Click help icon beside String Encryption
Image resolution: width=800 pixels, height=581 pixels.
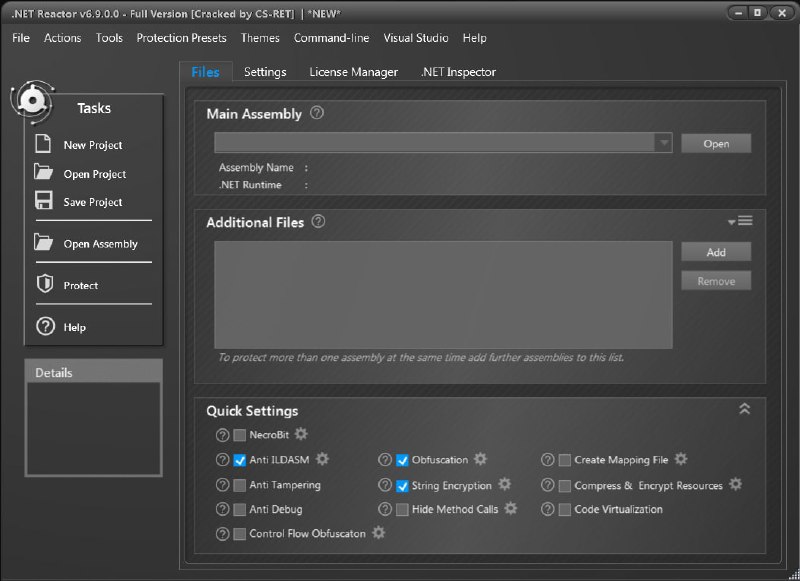(x=385, y=485)
